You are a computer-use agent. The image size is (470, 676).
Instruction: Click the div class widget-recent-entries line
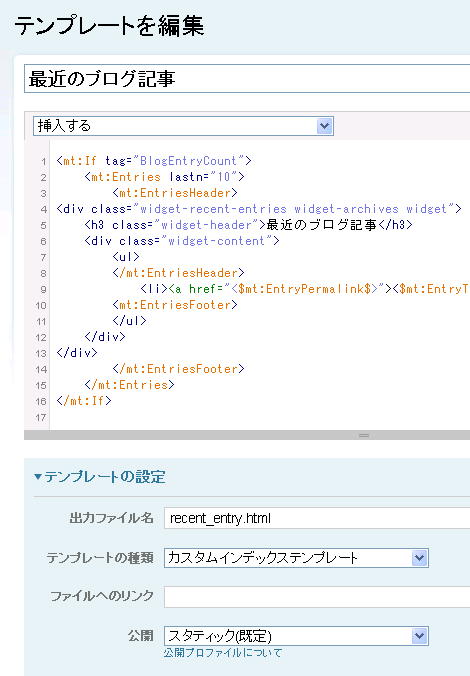click(259, 209)
